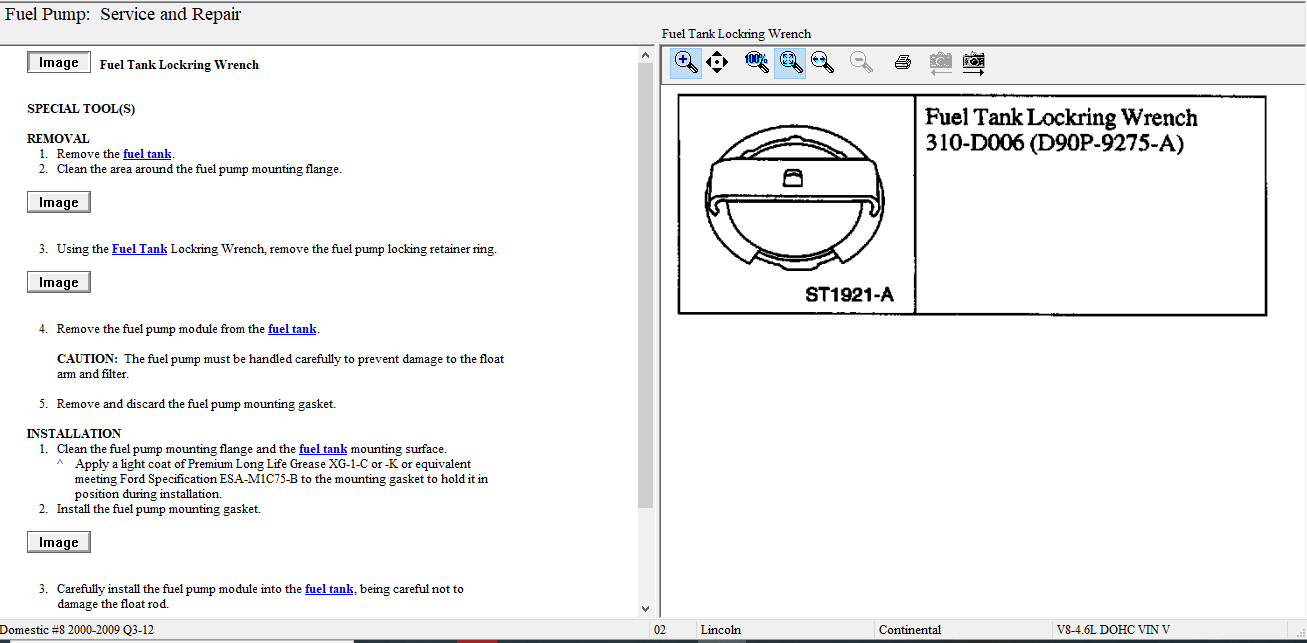
Task: Set image zoom to 100%
Action: coord(756,62)
